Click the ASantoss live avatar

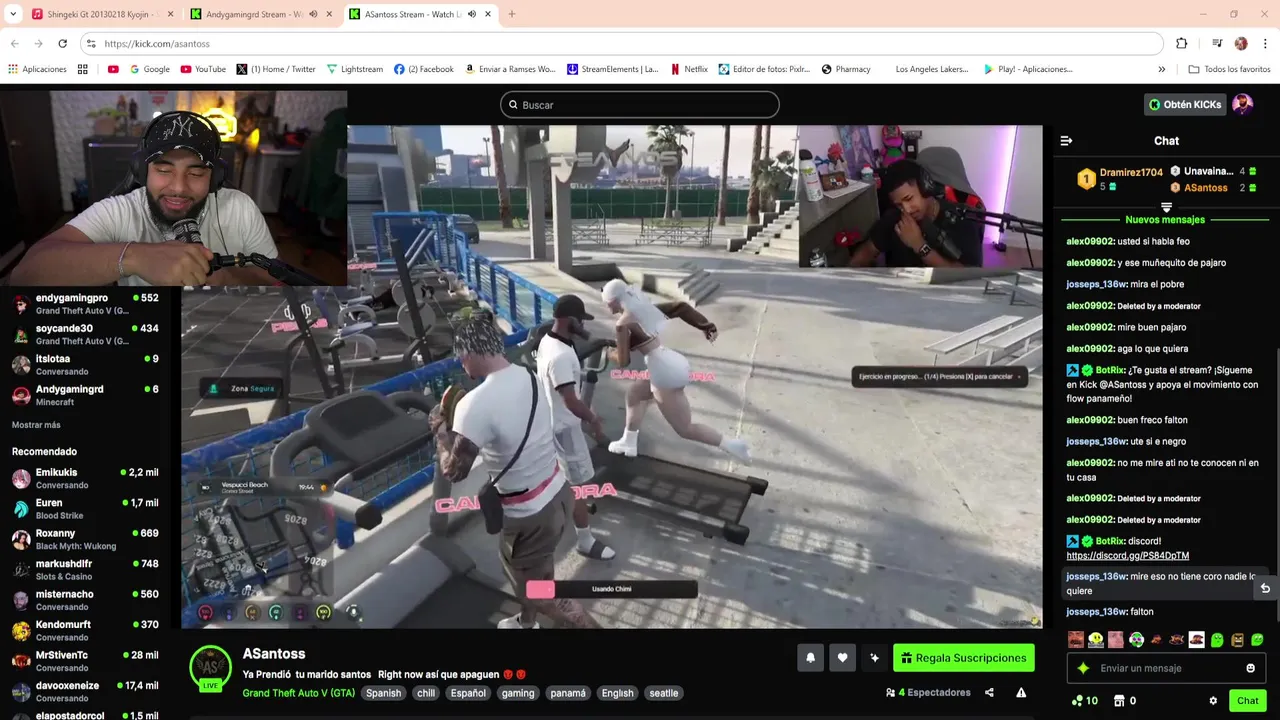tap(211, 668)
